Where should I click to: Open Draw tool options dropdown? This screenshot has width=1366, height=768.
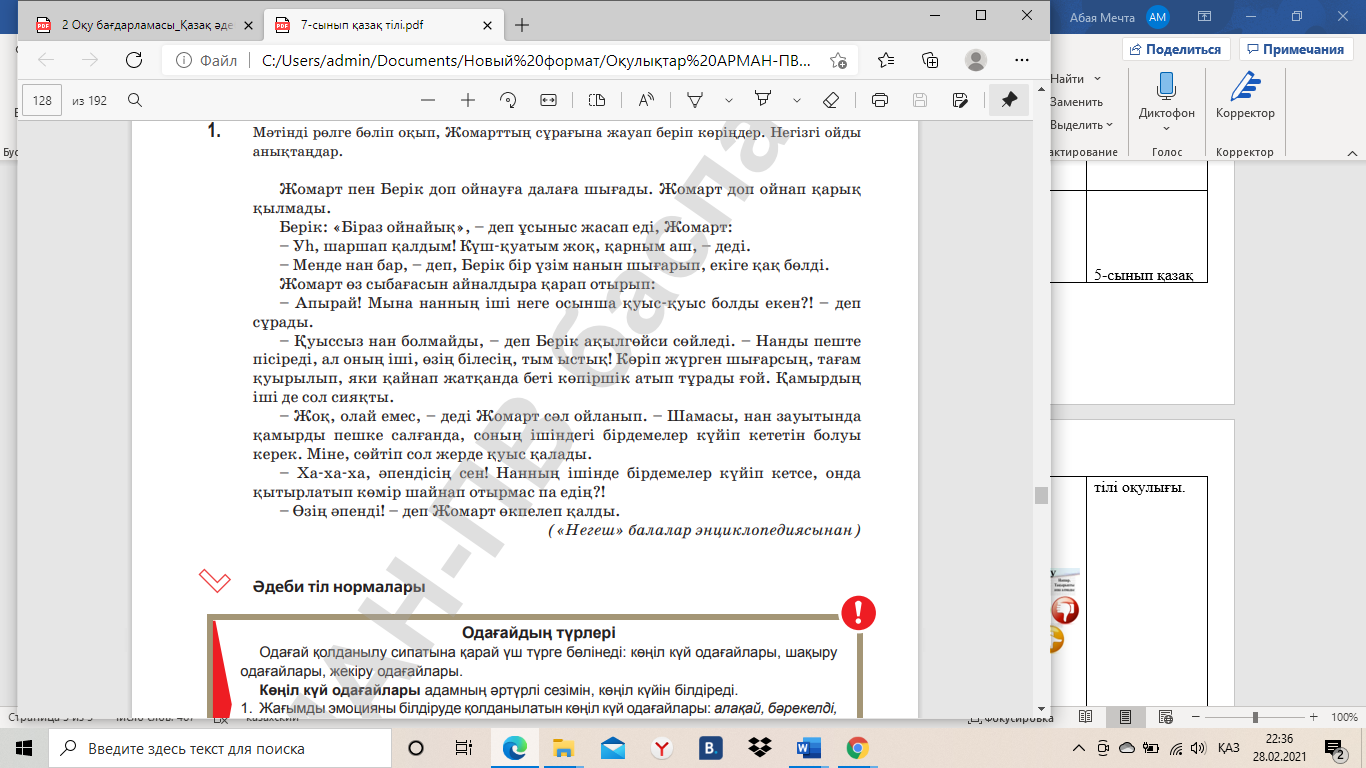point(729,100)
